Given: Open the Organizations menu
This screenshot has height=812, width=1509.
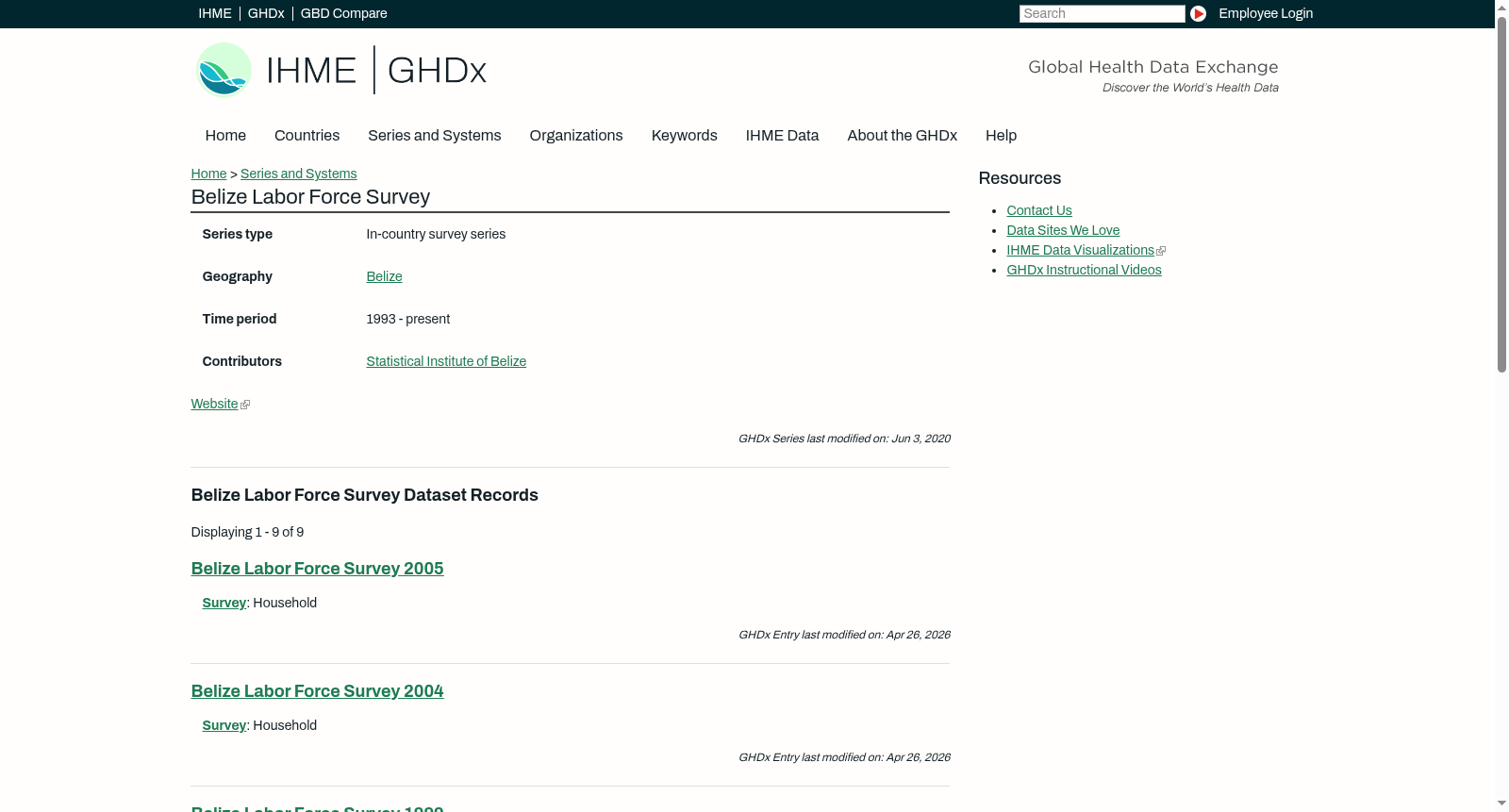Looking at the screenshot, I should (576, 136).
